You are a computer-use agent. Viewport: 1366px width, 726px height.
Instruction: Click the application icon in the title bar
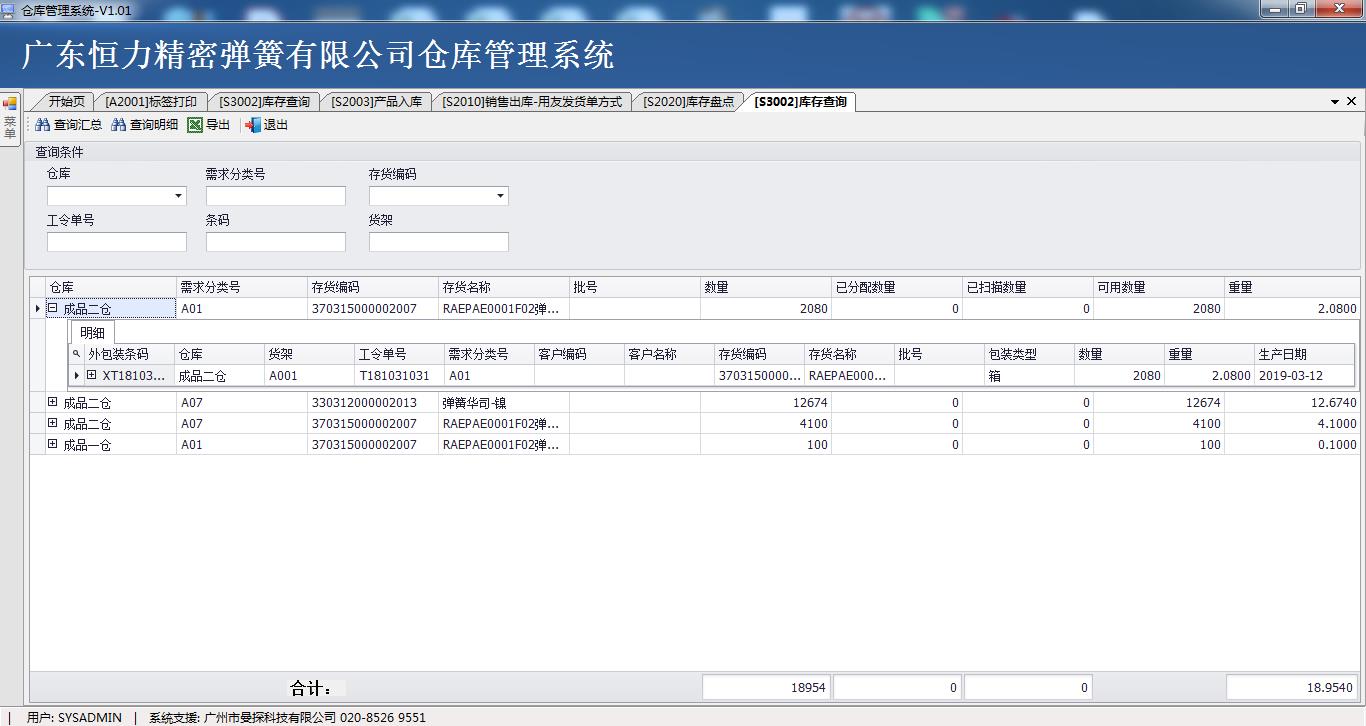point(10,9)
